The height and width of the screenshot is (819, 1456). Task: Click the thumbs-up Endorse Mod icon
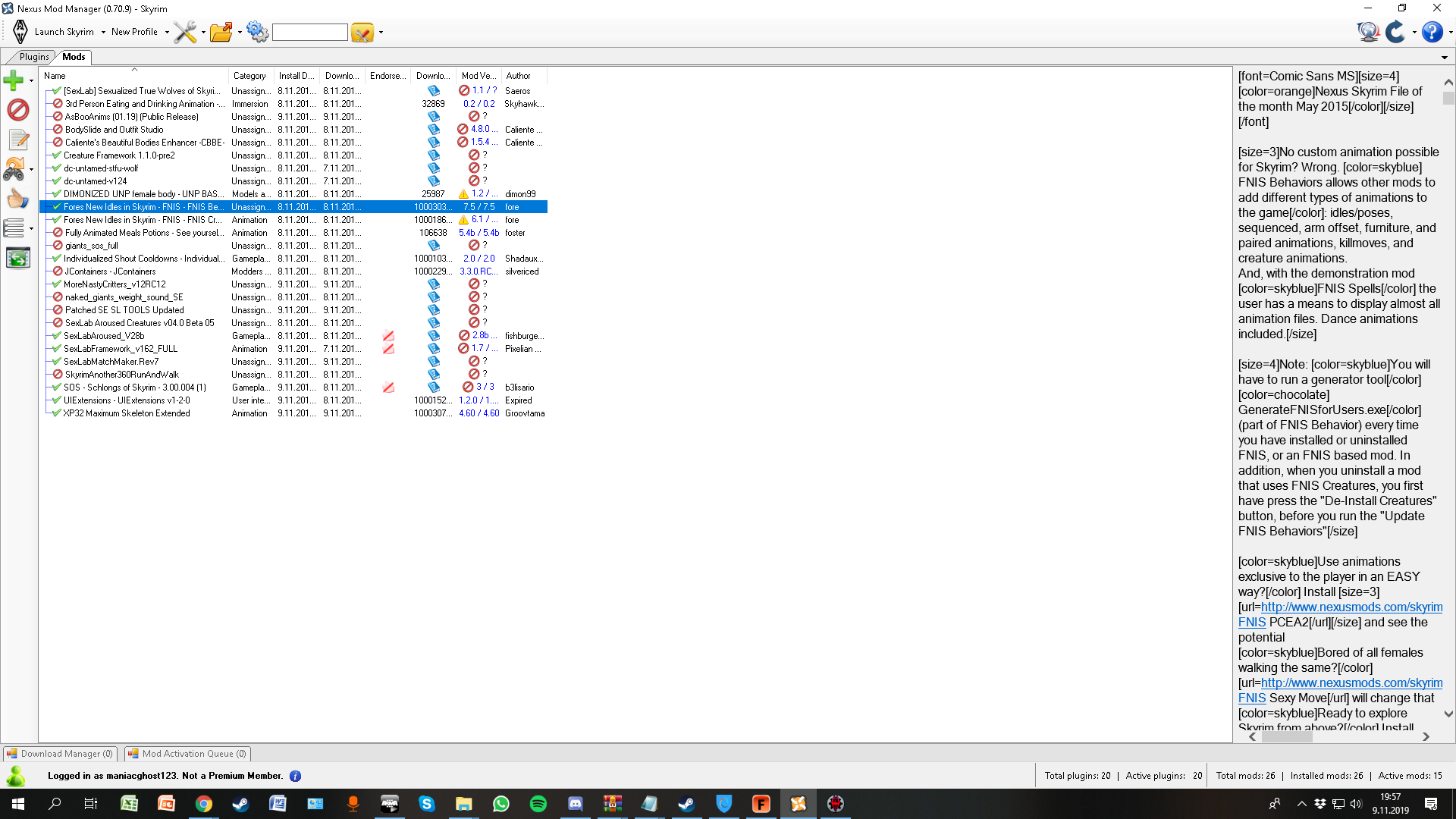pos(17,199)
